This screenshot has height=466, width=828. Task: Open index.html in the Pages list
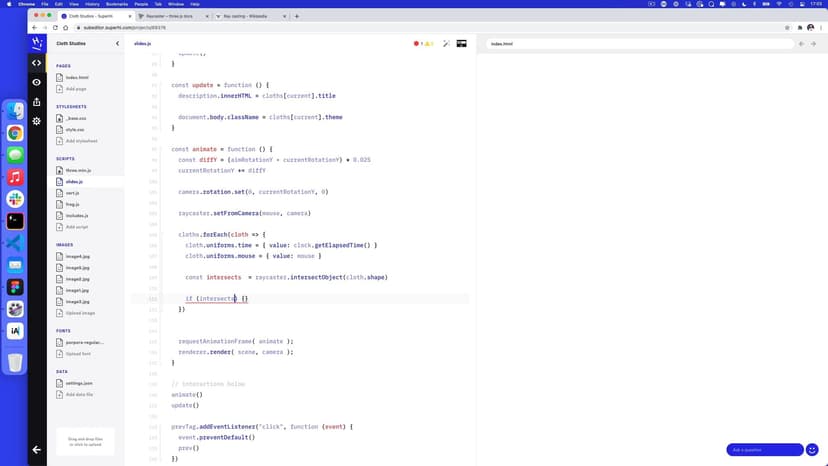79,77
